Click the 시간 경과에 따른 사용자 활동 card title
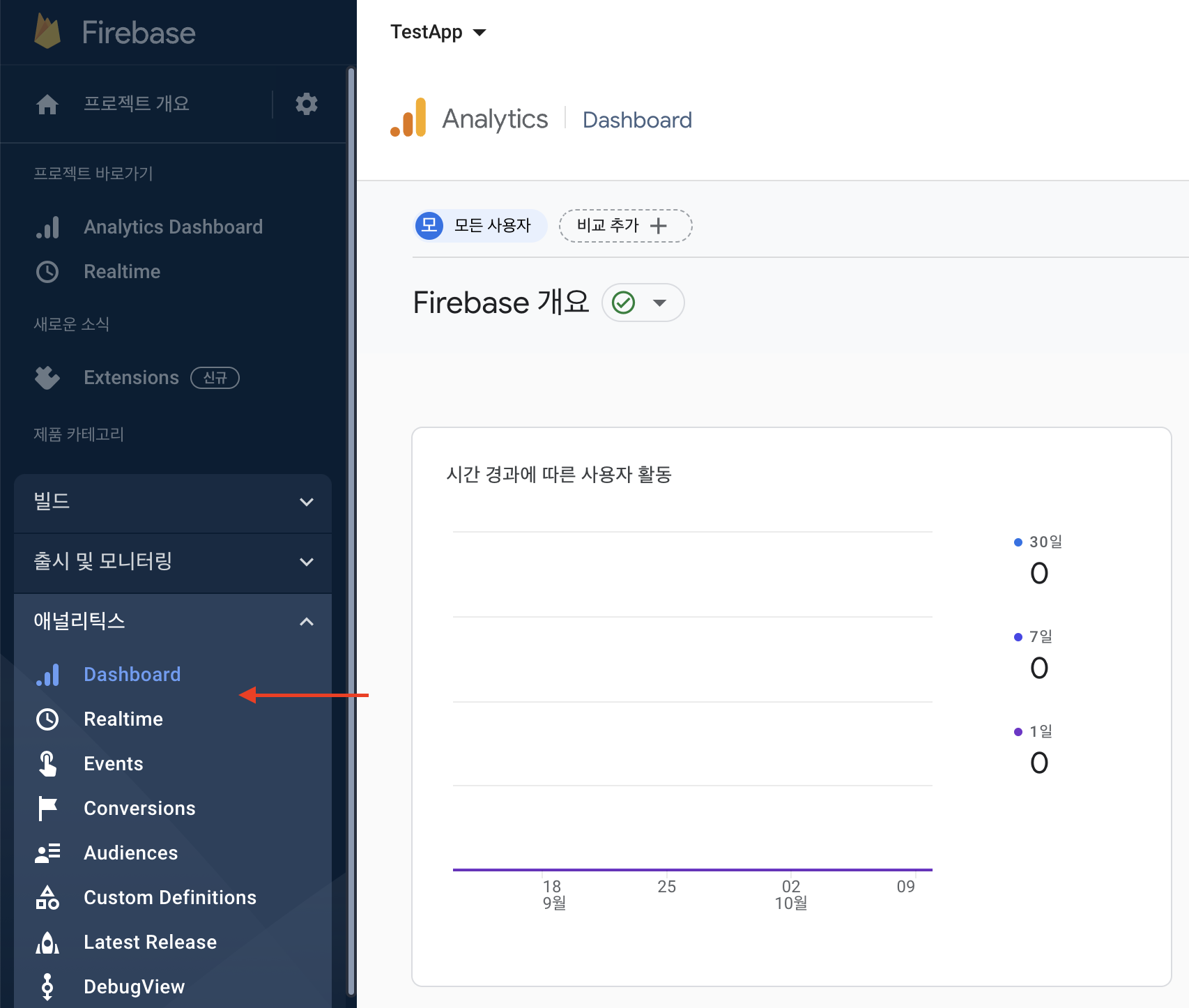Viewport: 1189px width, 1008px height. pos(559,475)
